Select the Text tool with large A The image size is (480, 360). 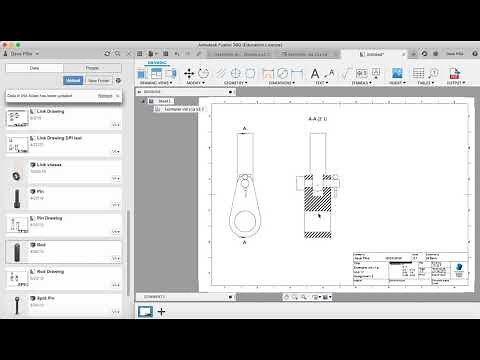point(315,73)
